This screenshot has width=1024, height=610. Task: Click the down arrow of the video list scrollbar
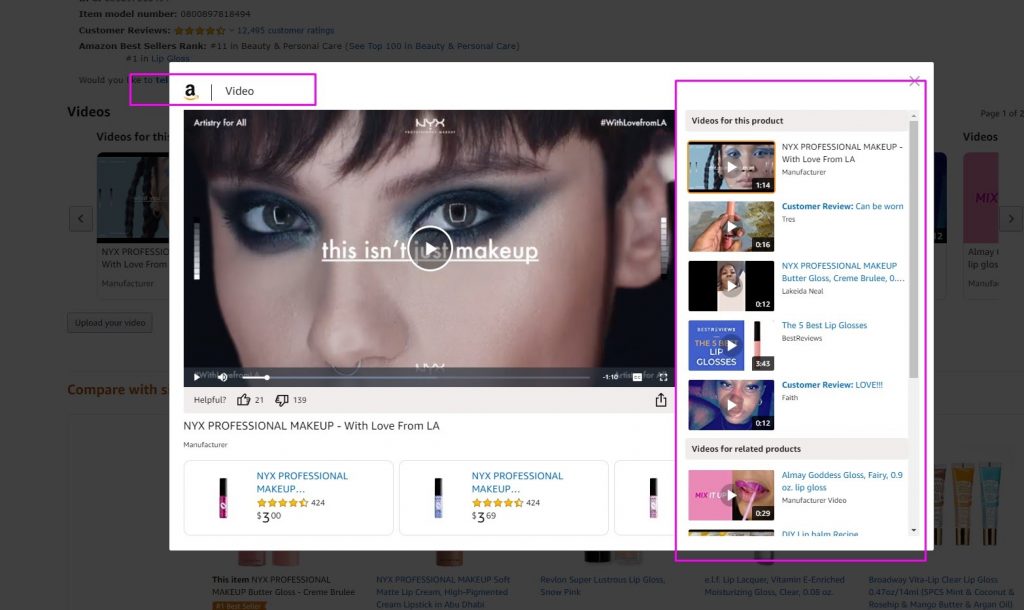[914, 530]
